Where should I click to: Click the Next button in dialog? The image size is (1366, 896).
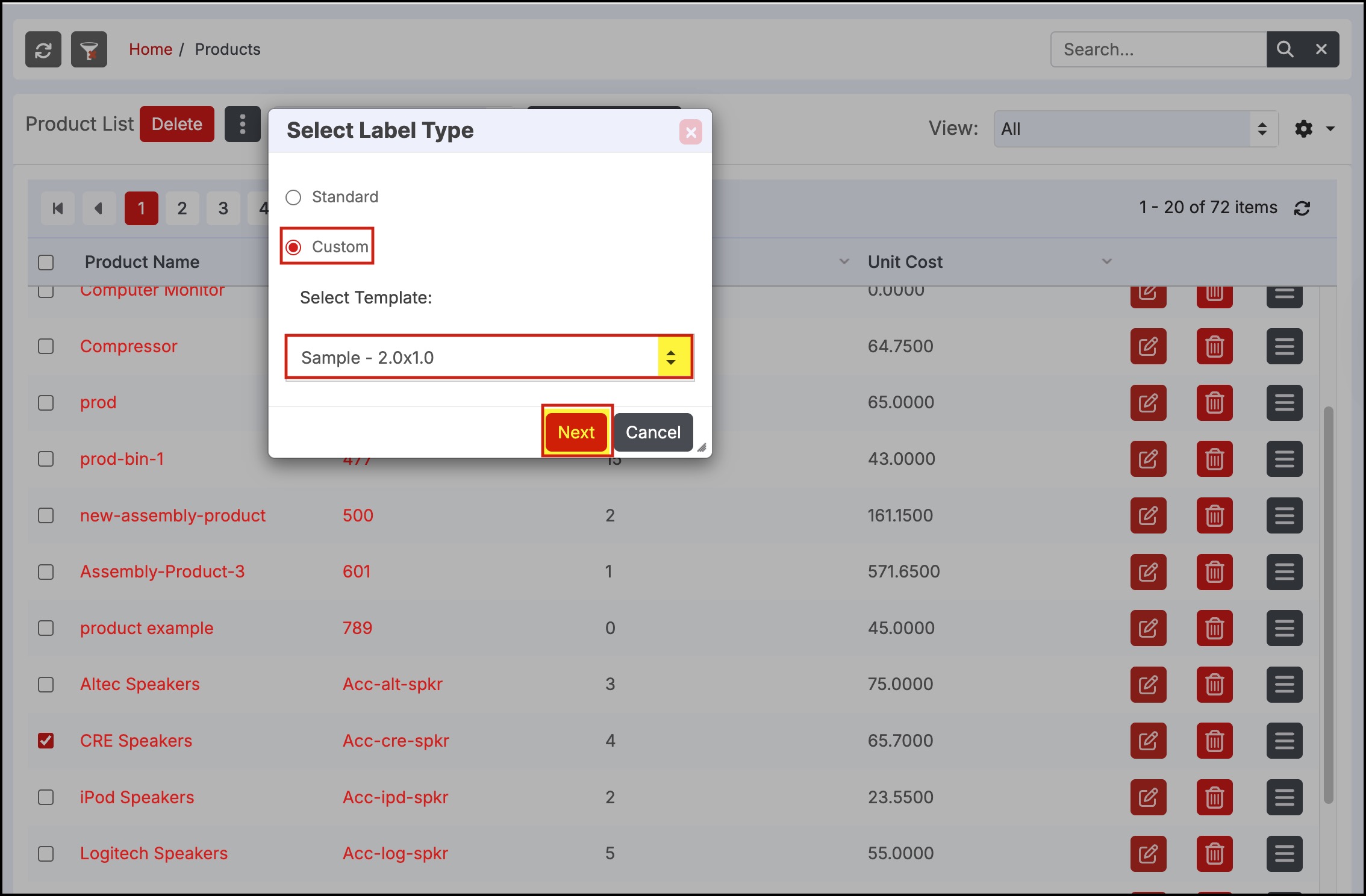(576, 432)
